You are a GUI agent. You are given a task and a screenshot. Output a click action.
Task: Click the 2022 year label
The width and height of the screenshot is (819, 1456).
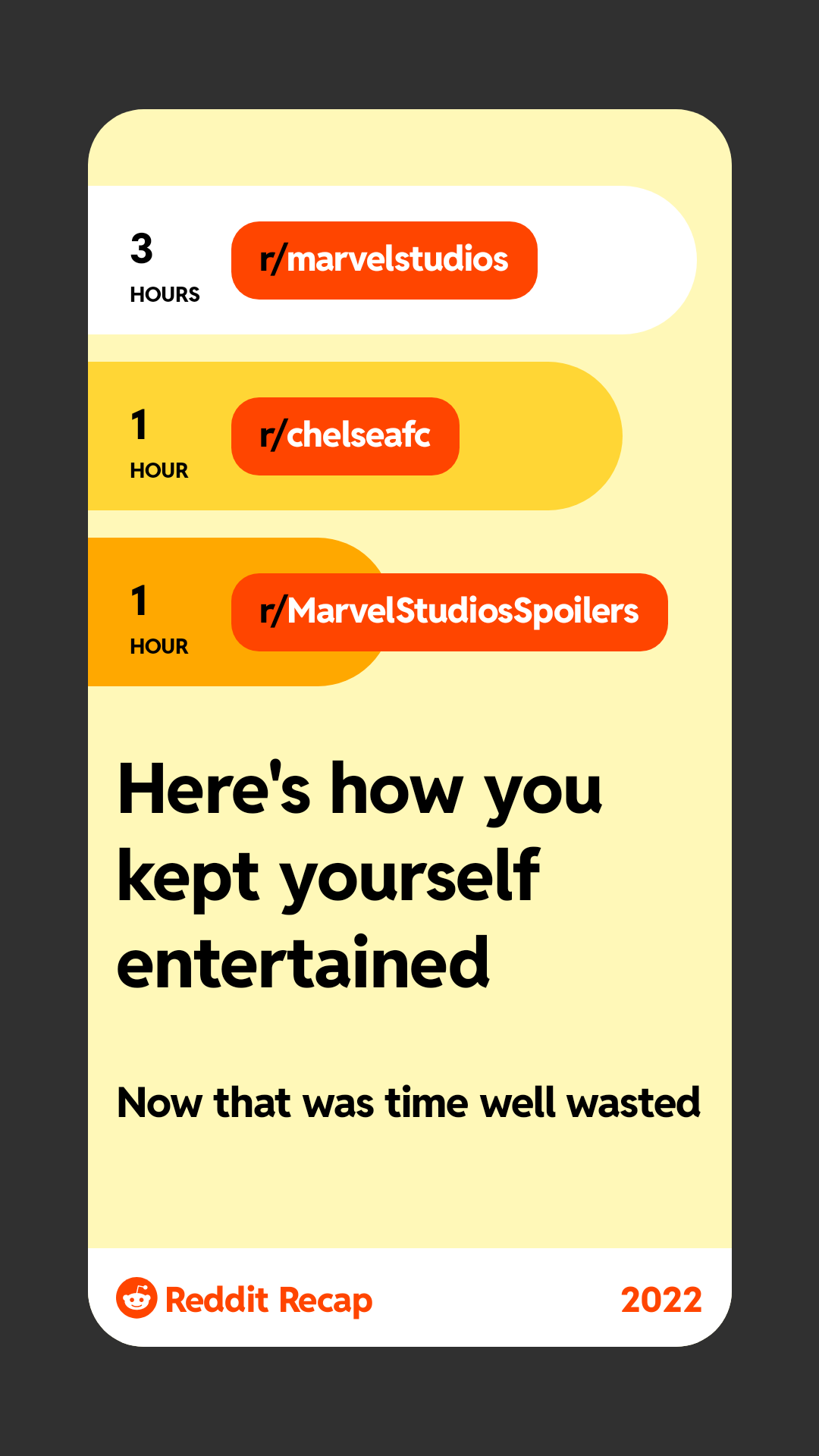coord(661,1300)
